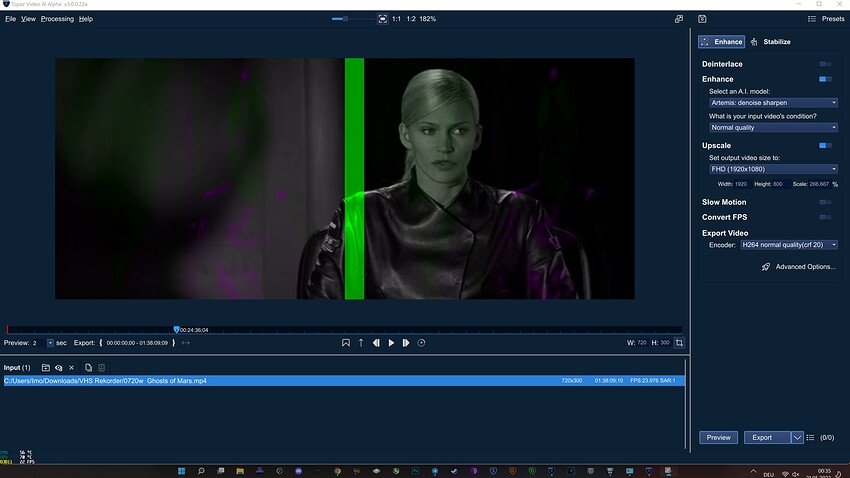Image resolution: width=850 pixels, height=478 pixels.
Task: Click the bookmark marker icon below timeline
Action: click(346, 343)
